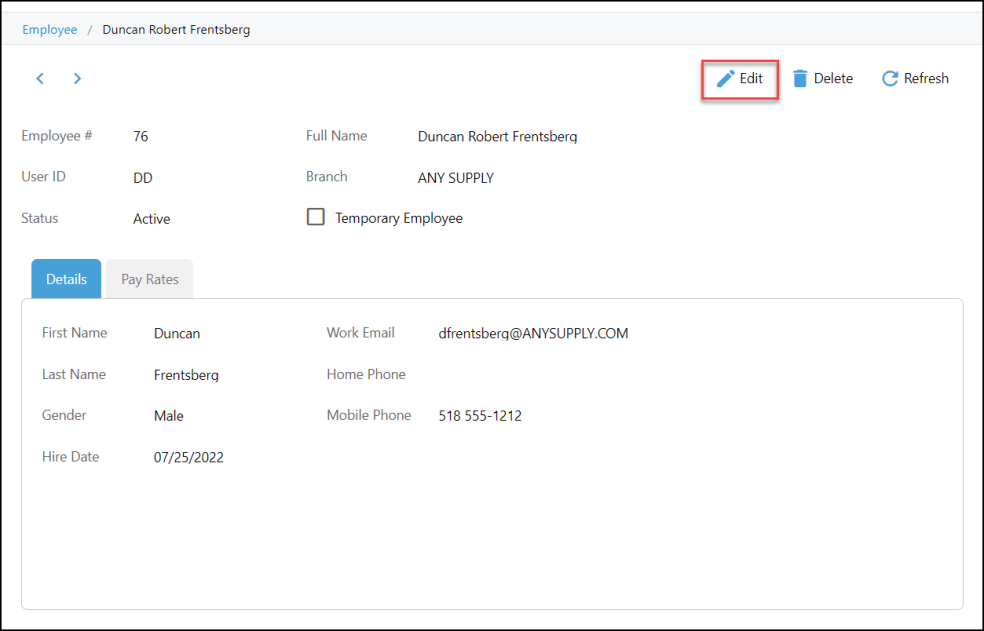The height and width of the screenshot is (631, 984).
Task: Click the Status value Active
Action: coord(151,219)
